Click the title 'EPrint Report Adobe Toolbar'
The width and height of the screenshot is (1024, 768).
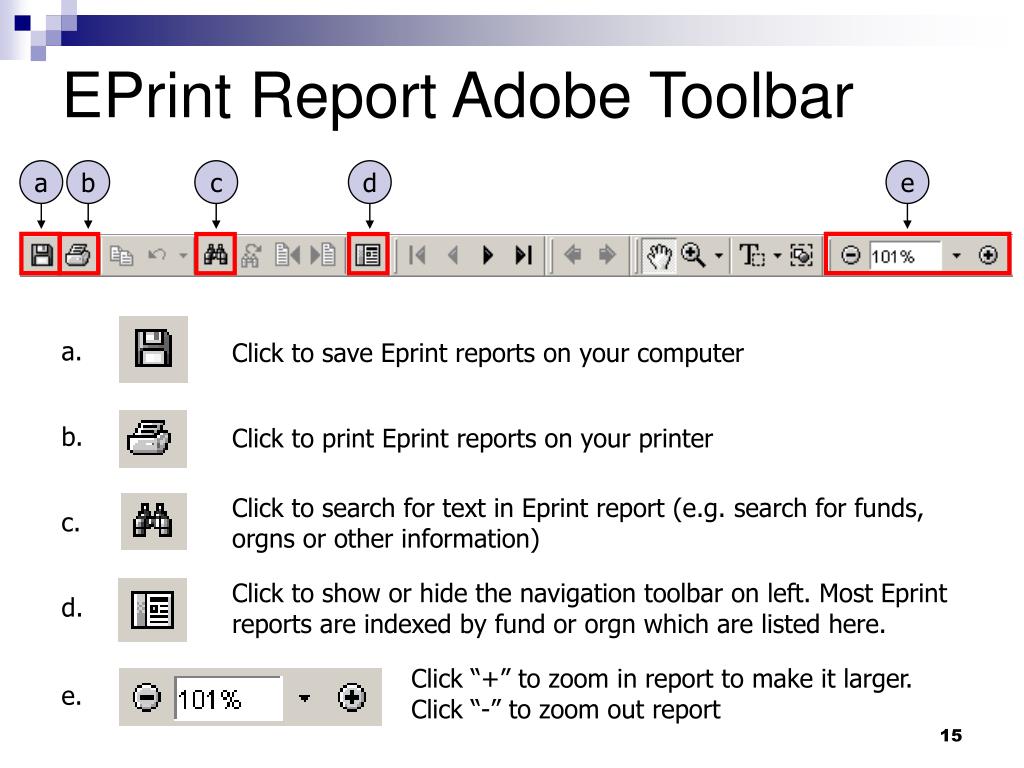[x=458, y=97]
